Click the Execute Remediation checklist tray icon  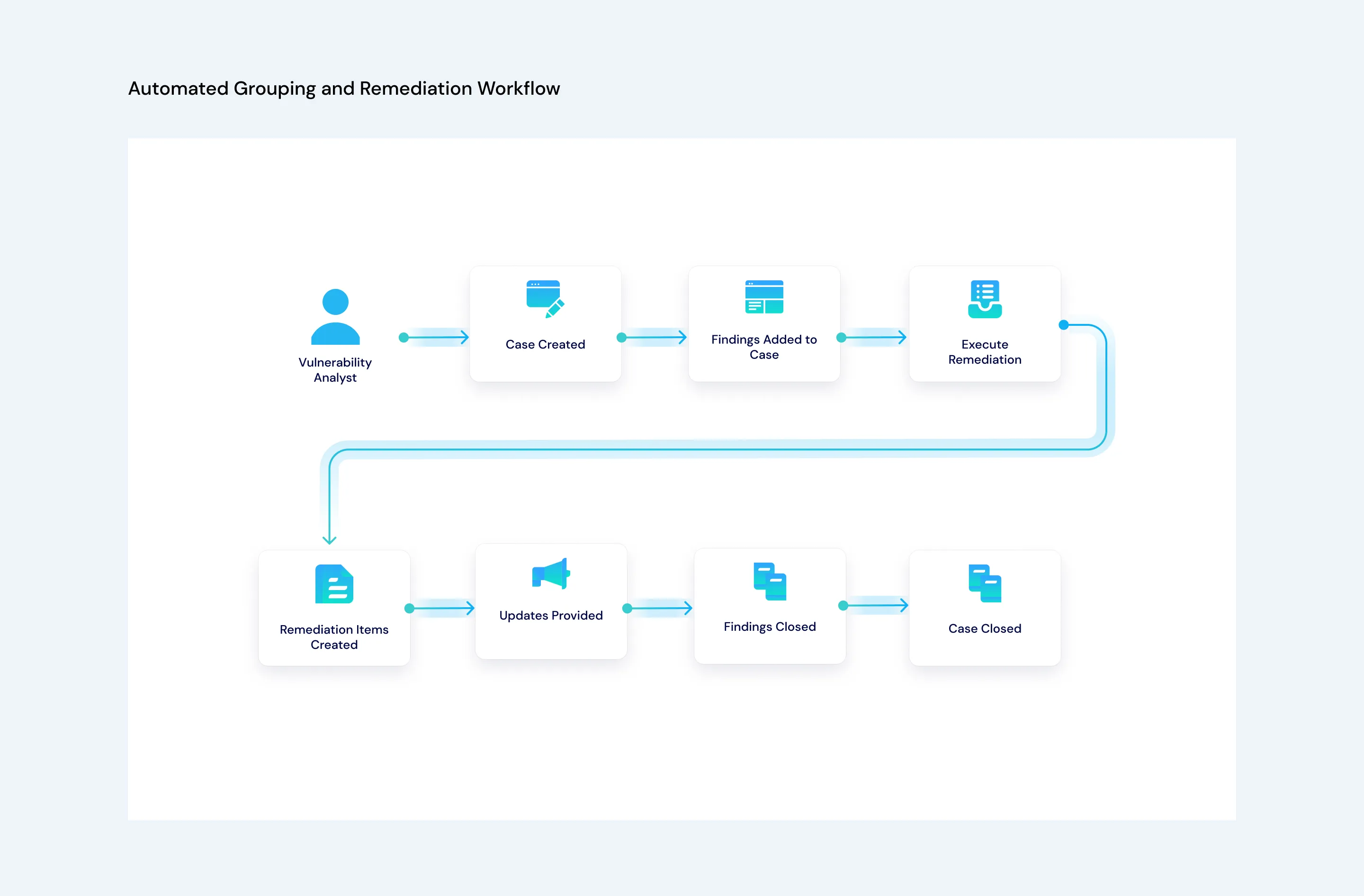click(x=985, y=299)
